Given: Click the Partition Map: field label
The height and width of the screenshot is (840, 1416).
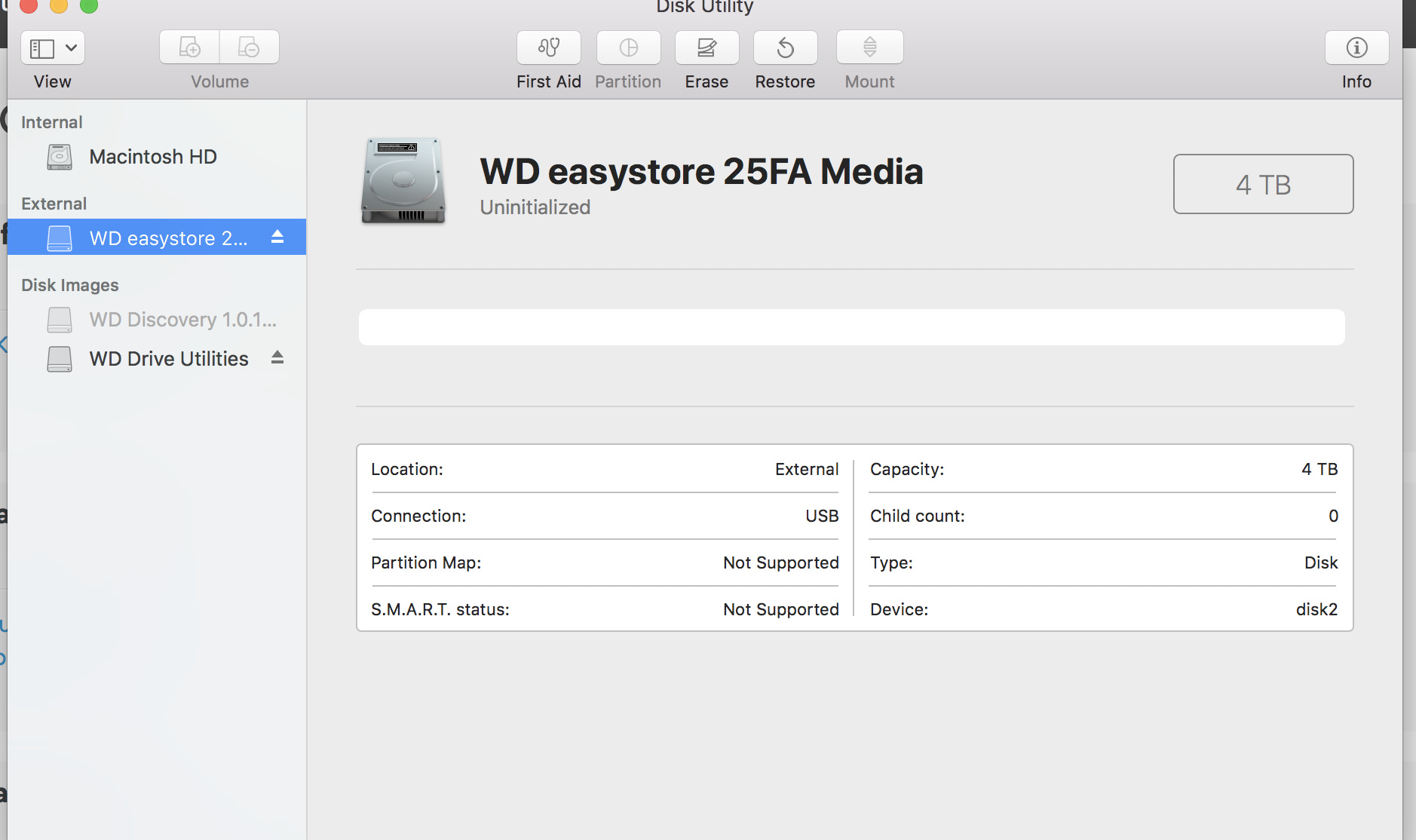Looking at the screenshot, I should pos(426,563).
